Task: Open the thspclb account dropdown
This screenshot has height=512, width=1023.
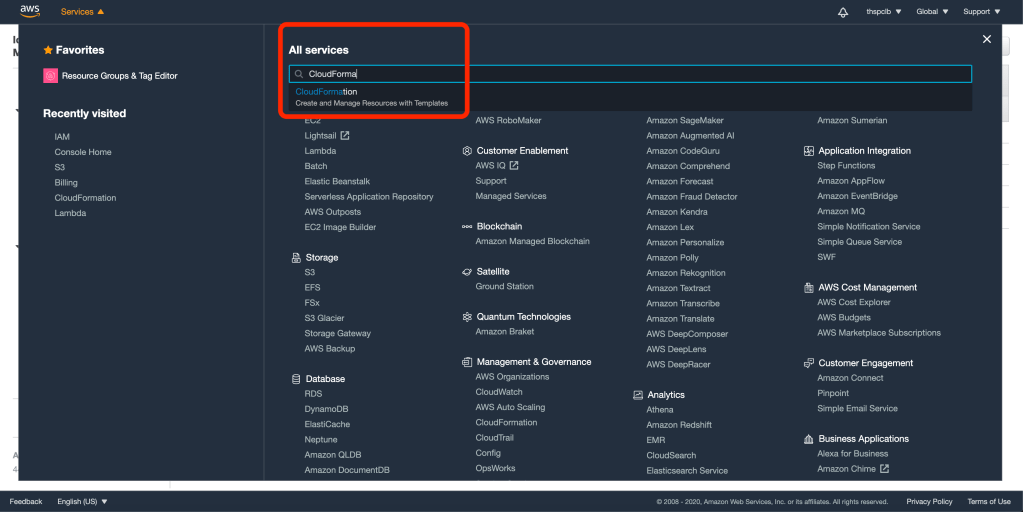Action: click(x=883, y=12)
